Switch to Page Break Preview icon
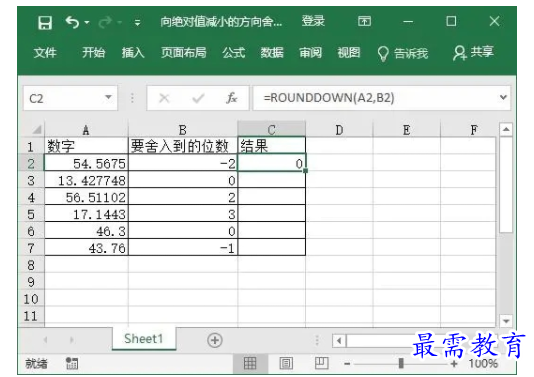 coord(321,363)
